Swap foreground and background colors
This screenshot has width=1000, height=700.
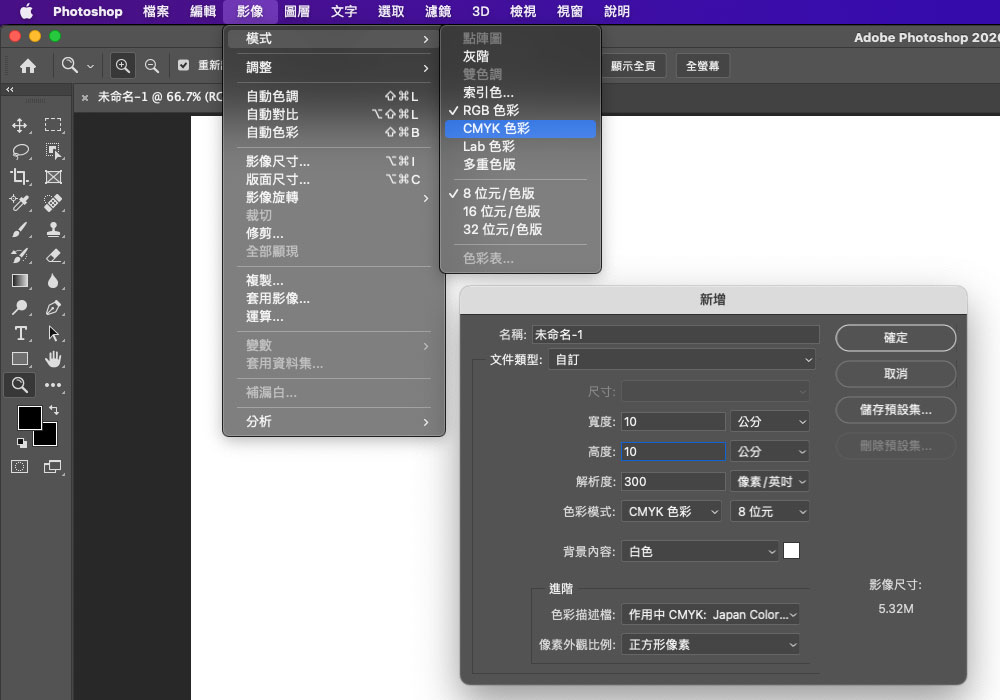[x=53, y=410]
